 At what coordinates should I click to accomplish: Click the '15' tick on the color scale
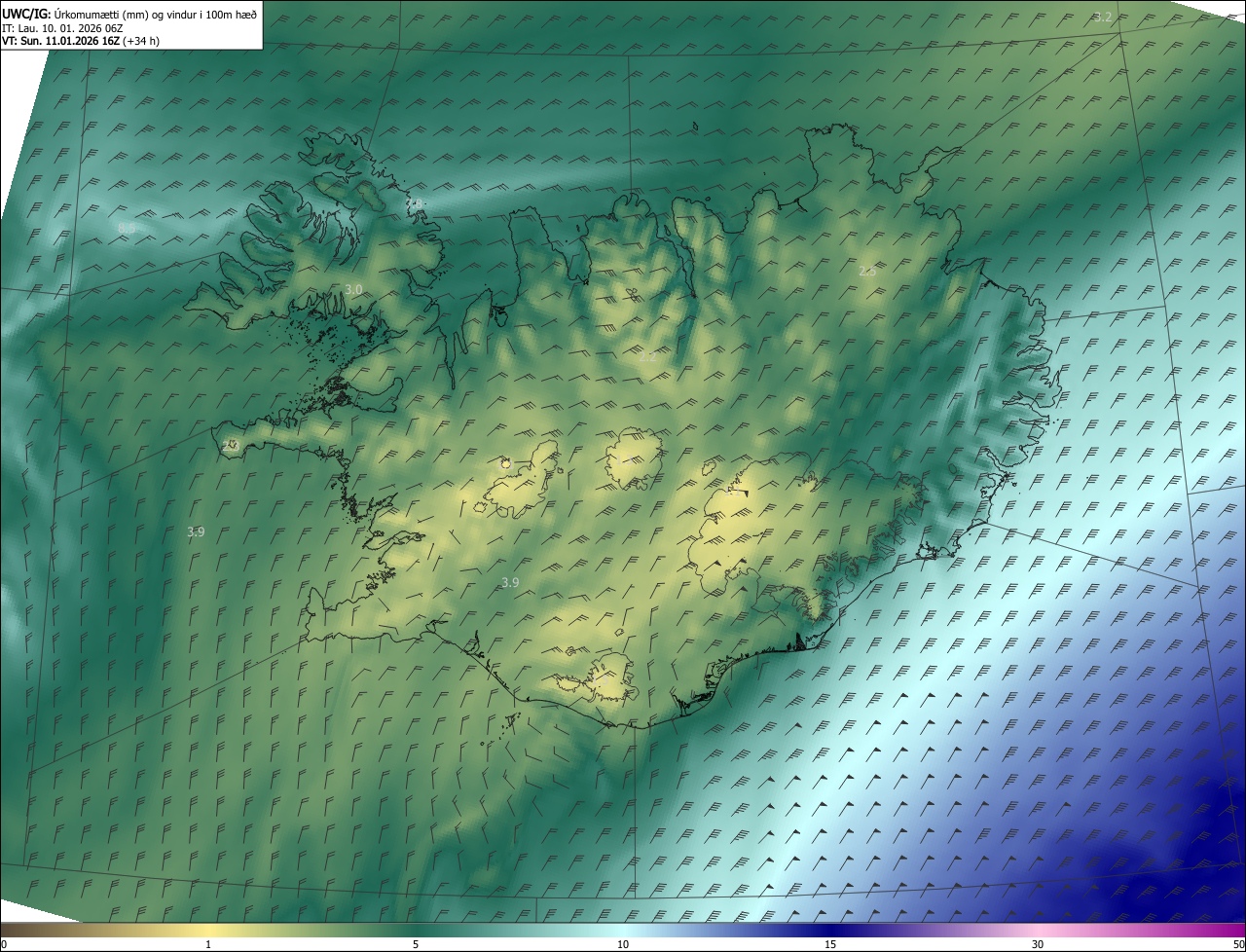[830, 945]
